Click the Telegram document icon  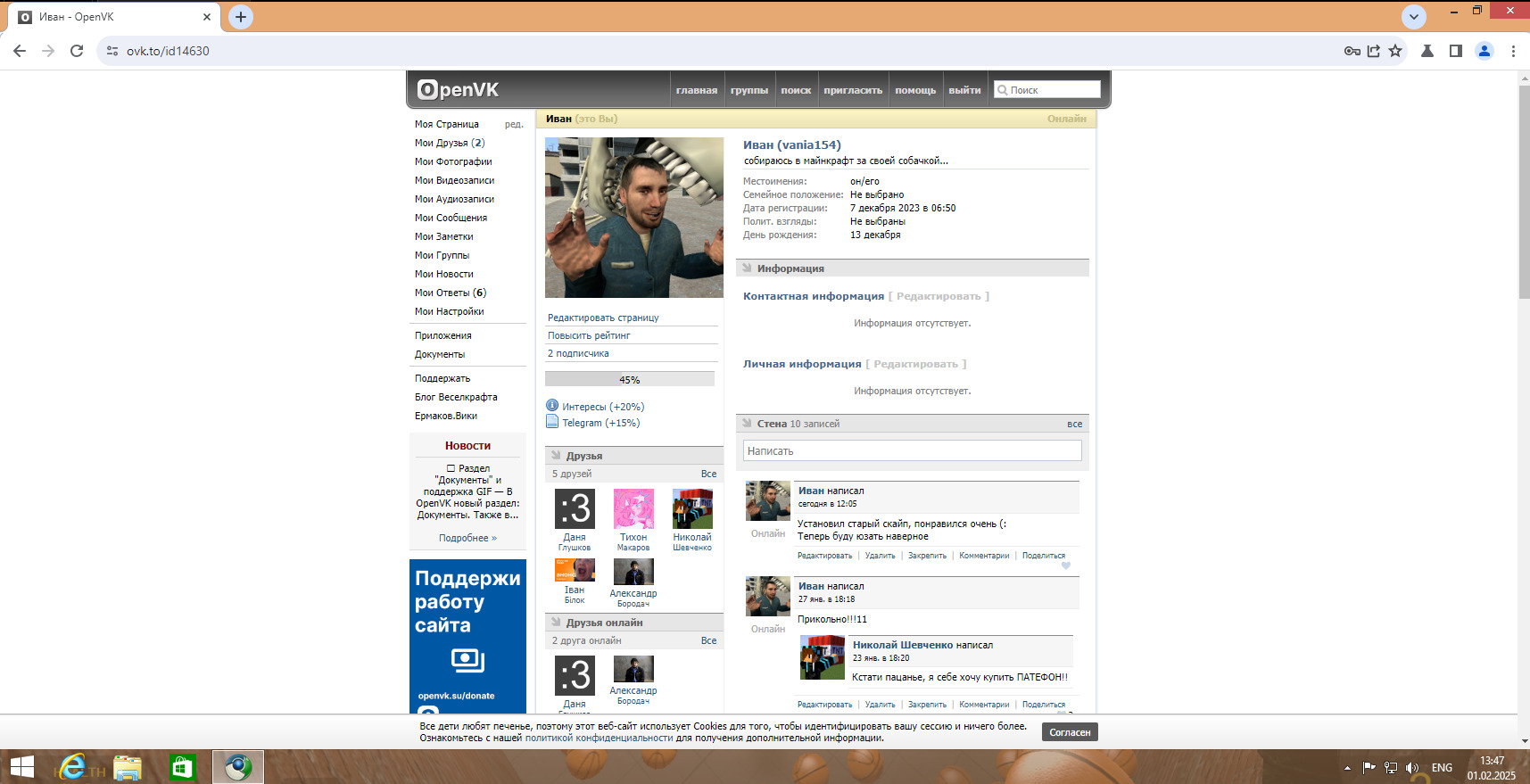(x=552, y=422)
